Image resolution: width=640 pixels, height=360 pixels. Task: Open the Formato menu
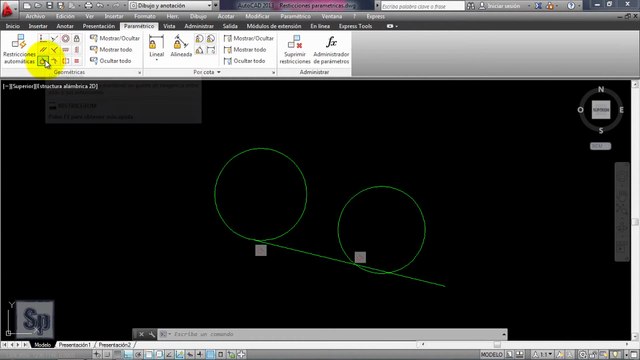[x=145, y=16]
